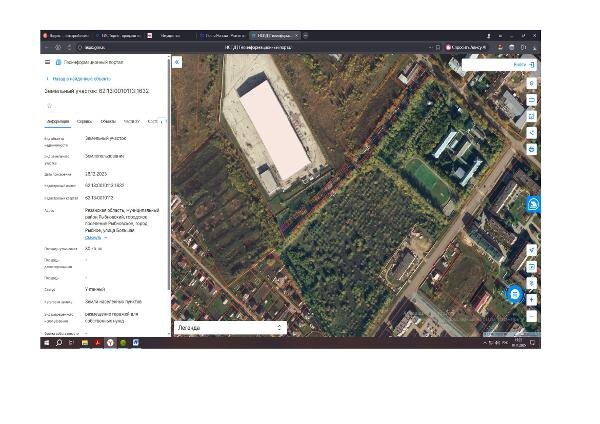Zoom in the map with plus button

pos(531,300)
